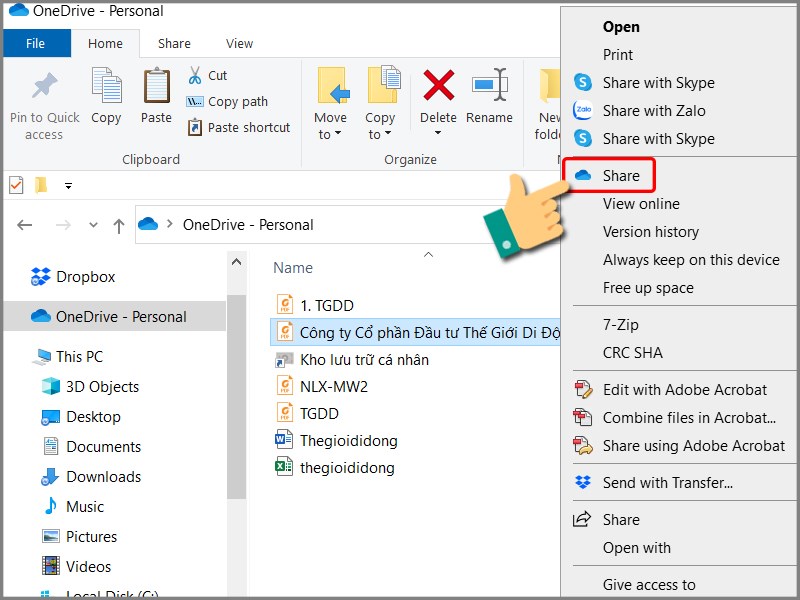Viewport: 800px width, 600px height.
Task: Expand the Copy to dropdown arrow
Action: click(x=388, y=134)
